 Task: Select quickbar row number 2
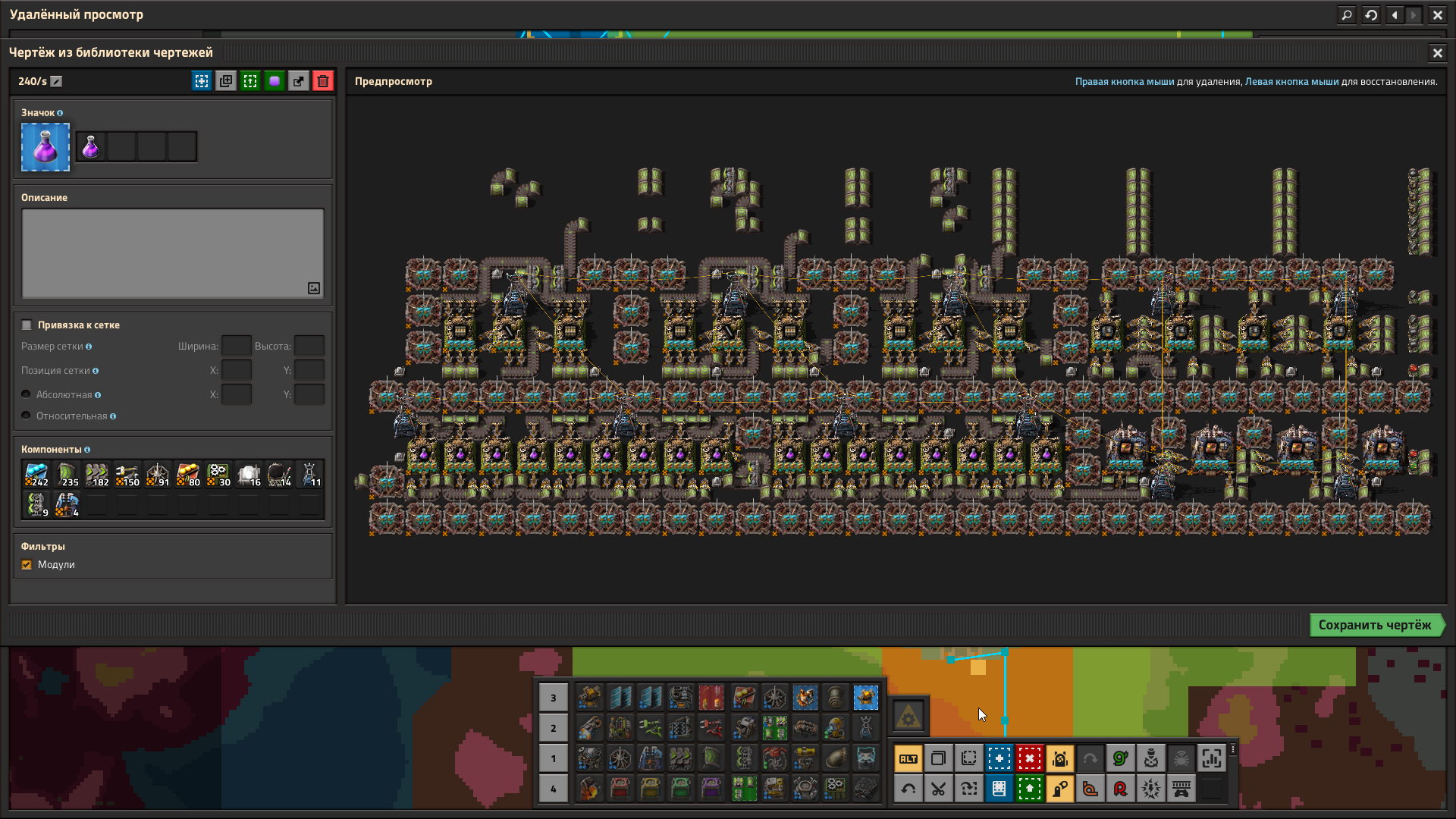554,728
